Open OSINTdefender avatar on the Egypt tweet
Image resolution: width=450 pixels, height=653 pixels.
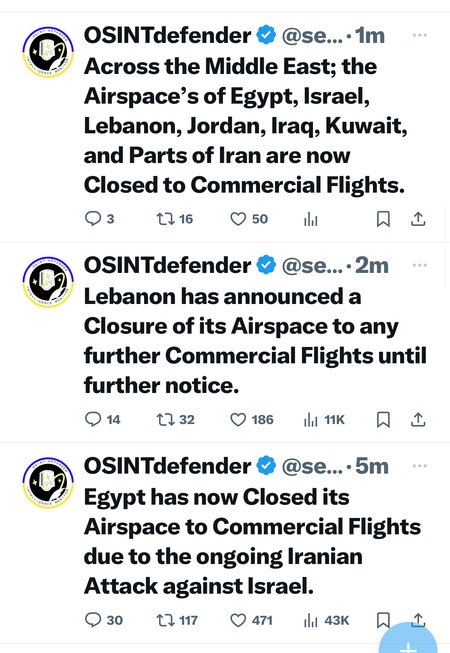pyautogui.click(x=48, y=482)
